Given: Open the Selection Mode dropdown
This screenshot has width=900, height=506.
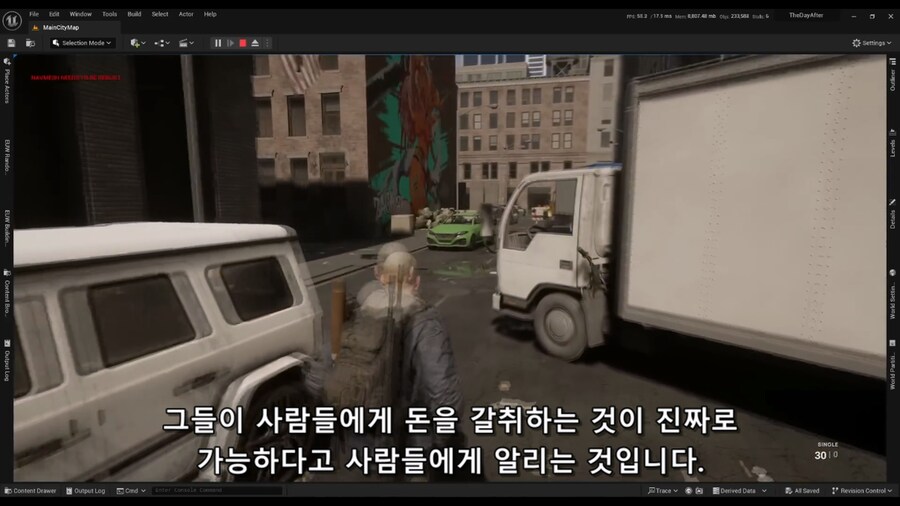Looking at the screenshot, I should tap(82, 43).
